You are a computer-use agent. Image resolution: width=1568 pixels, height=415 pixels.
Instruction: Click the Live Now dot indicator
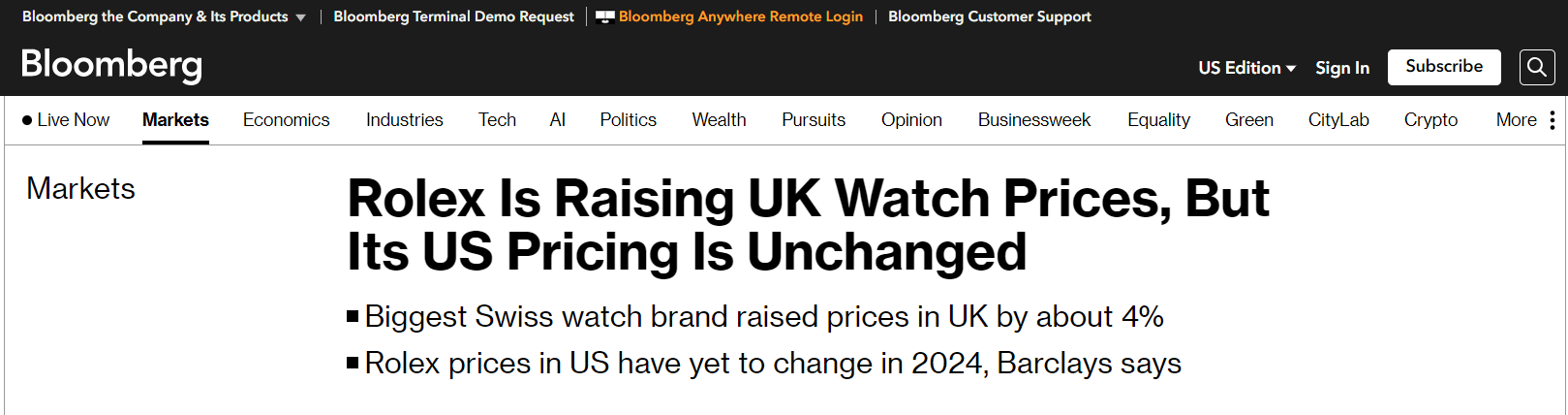tap(27, 120)
